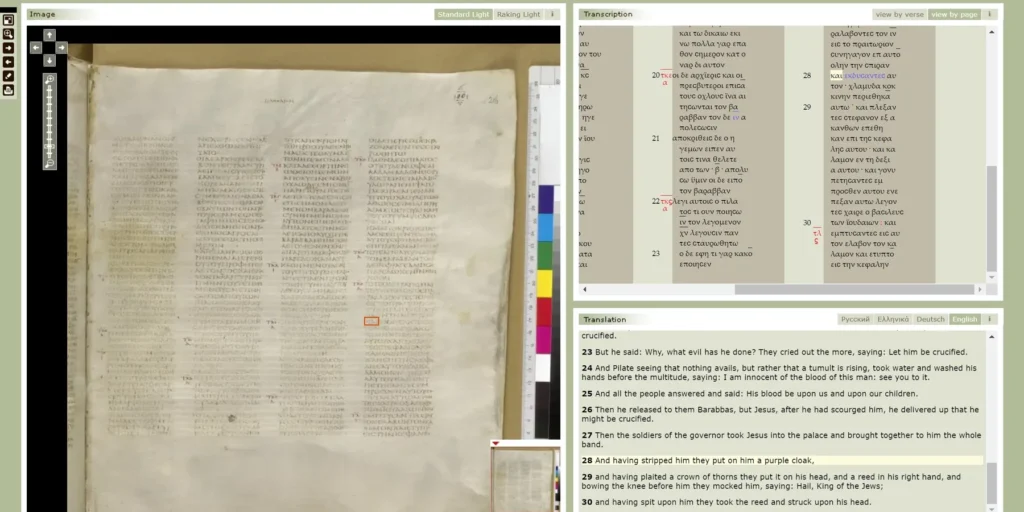Select verse 26 translation about Barabbas
This screenshot has height=512, width=1024.
(x=782, y=414)
